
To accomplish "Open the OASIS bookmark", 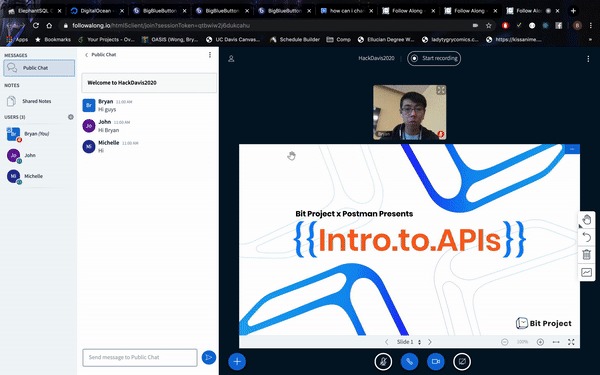I will pyautogui.click(x=170, y=39).
